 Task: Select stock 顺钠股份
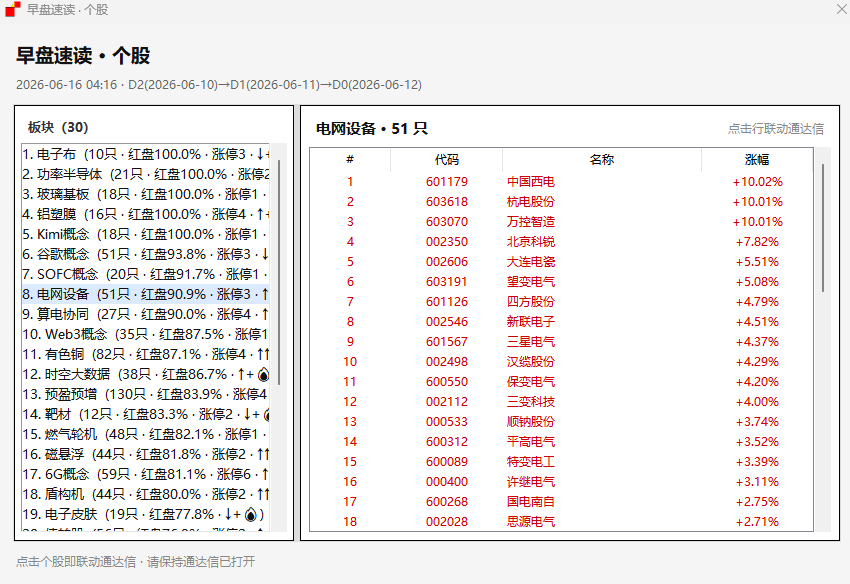click(531, 422)
